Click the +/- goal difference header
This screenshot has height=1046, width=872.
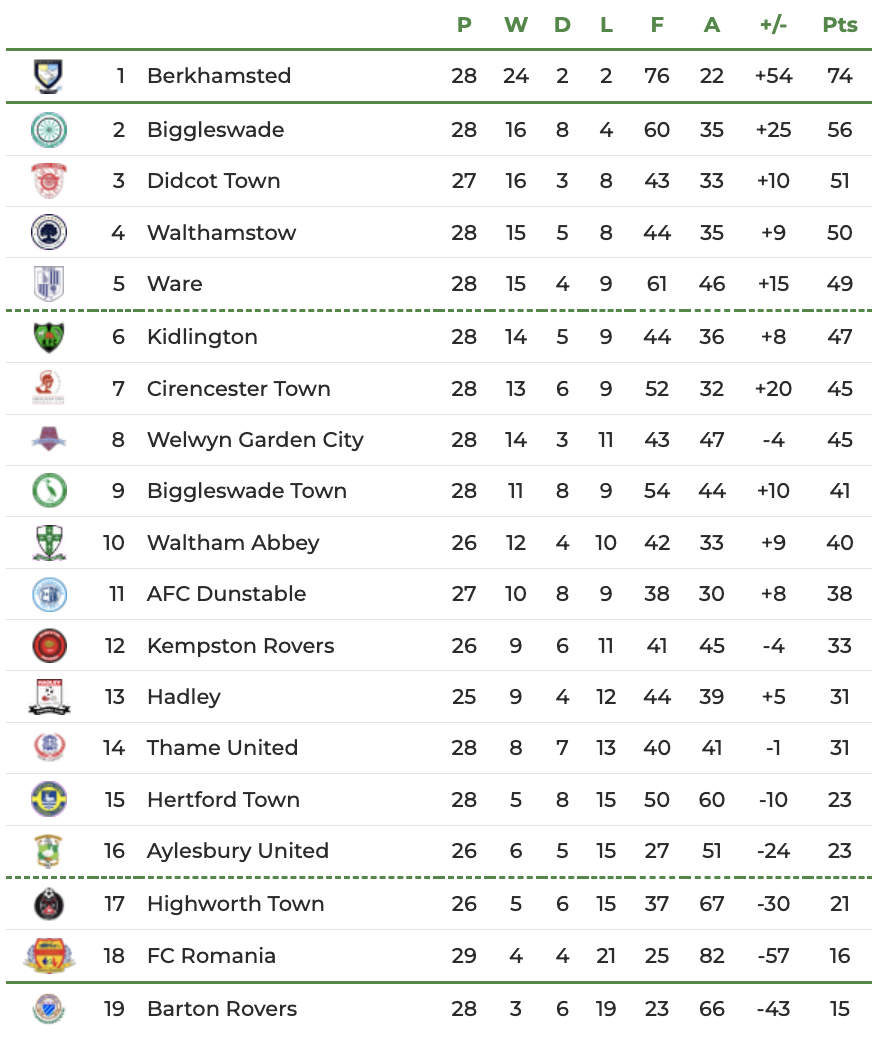[x=773, y=25]
